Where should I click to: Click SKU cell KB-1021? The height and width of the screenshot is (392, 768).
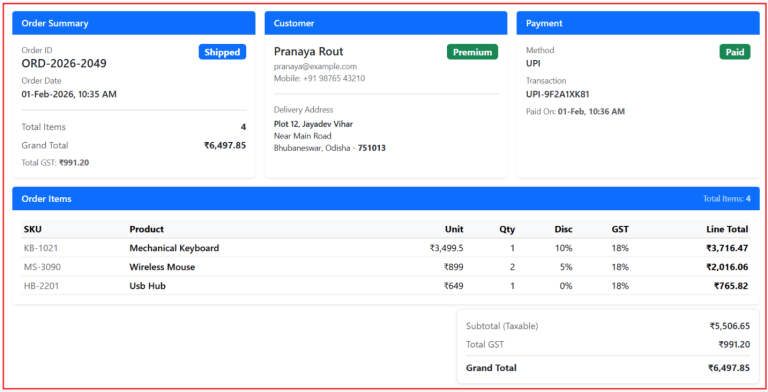point(41,248)
